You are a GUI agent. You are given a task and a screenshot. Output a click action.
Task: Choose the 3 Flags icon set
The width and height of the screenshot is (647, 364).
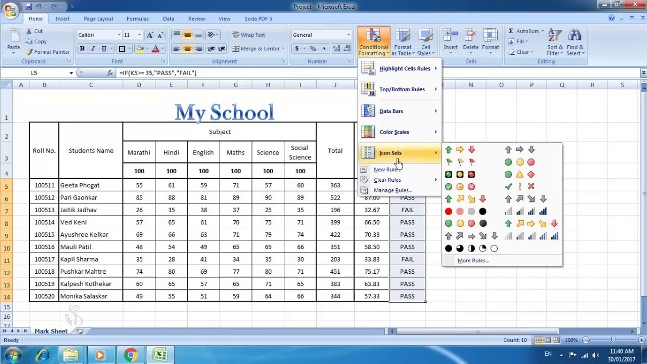[x=460, y=162]
